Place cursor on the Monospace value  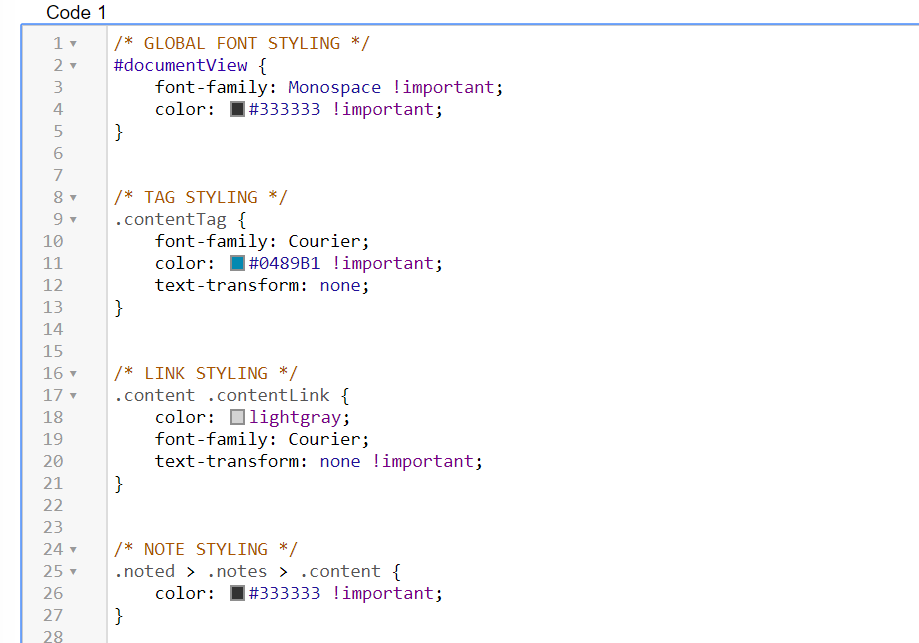pyautogui.click(x=333, y=87)
